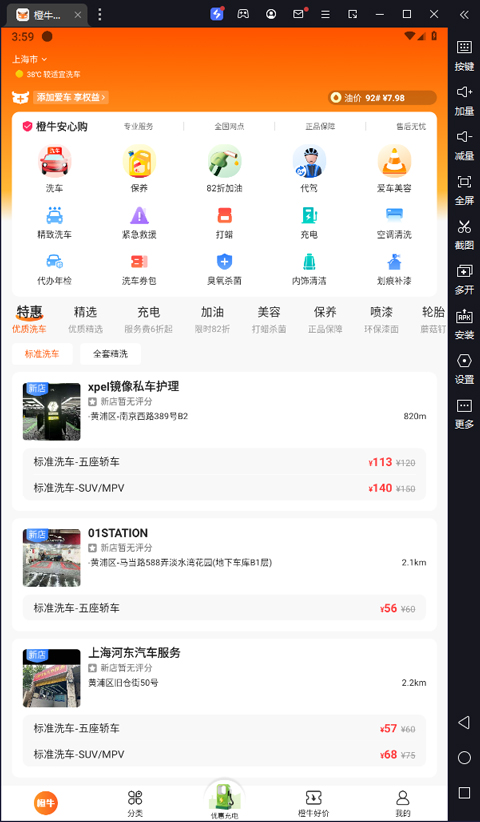
Task: Tap the Android home circle button
Action: (x=464, y=758)
